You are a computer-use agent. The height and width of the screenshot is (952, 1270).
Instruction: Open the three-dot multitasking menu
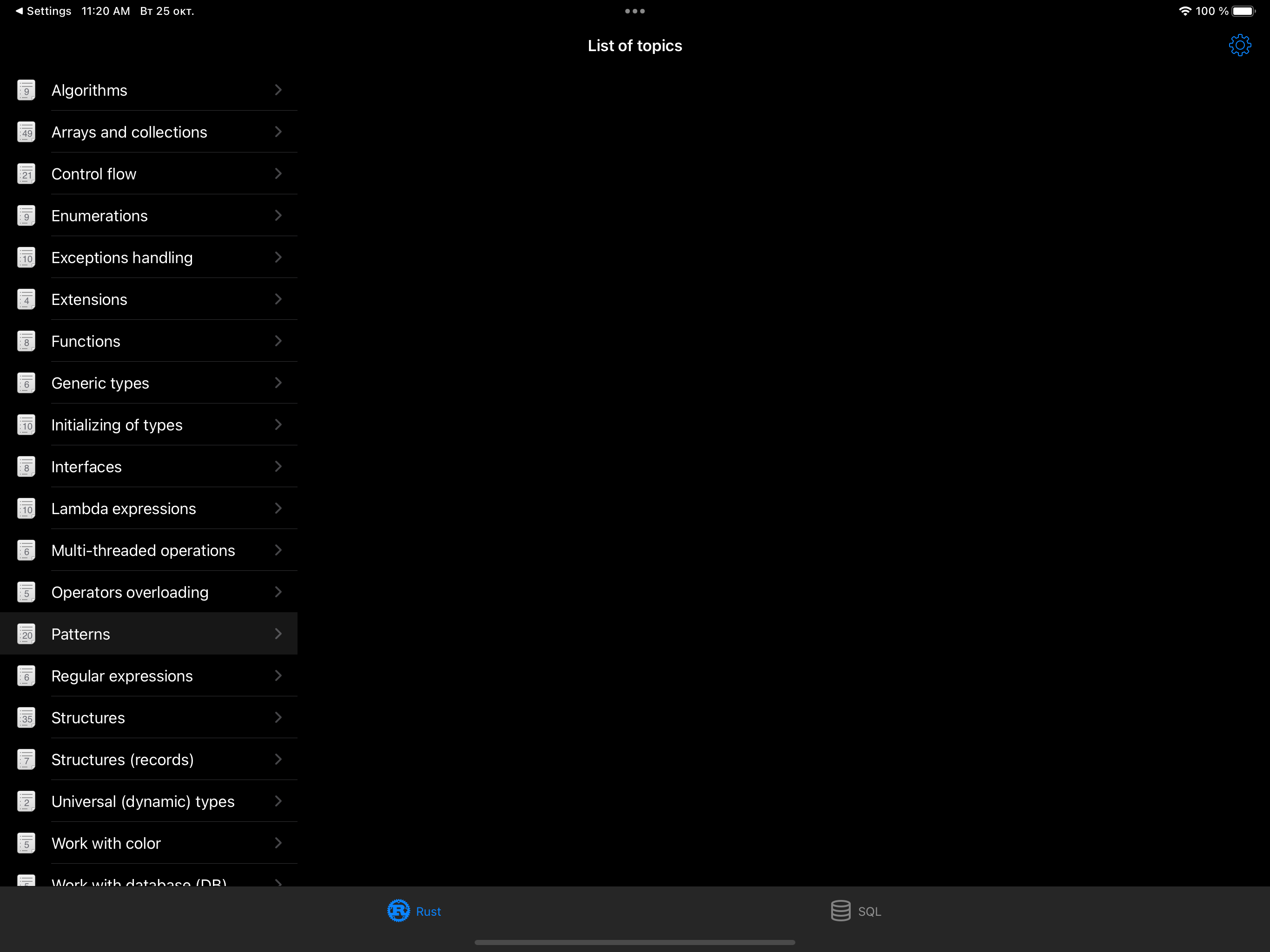[x=635, y=11]
